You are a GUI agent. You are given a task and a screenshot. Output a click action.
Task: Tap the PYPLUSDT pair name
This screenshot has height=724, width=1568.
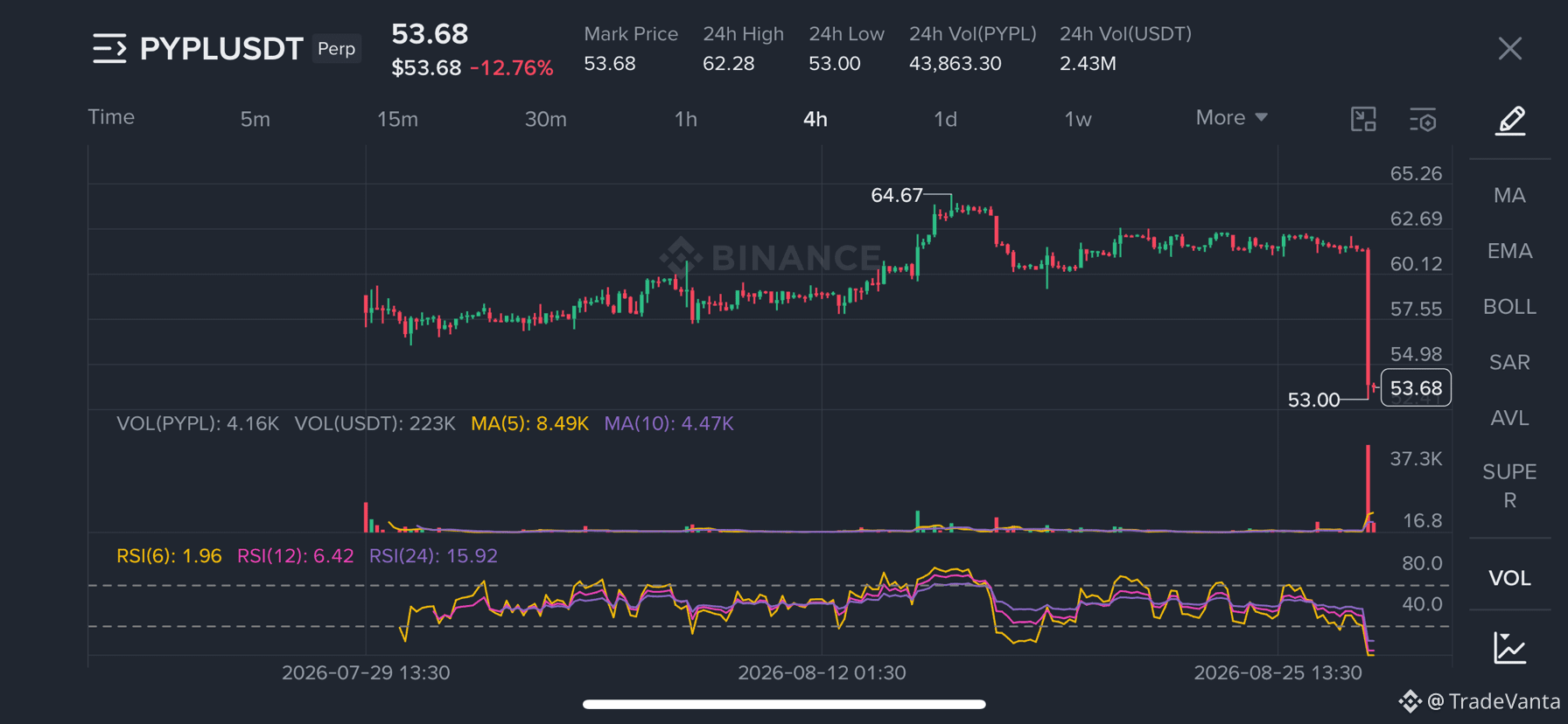(x=221, y=48)
